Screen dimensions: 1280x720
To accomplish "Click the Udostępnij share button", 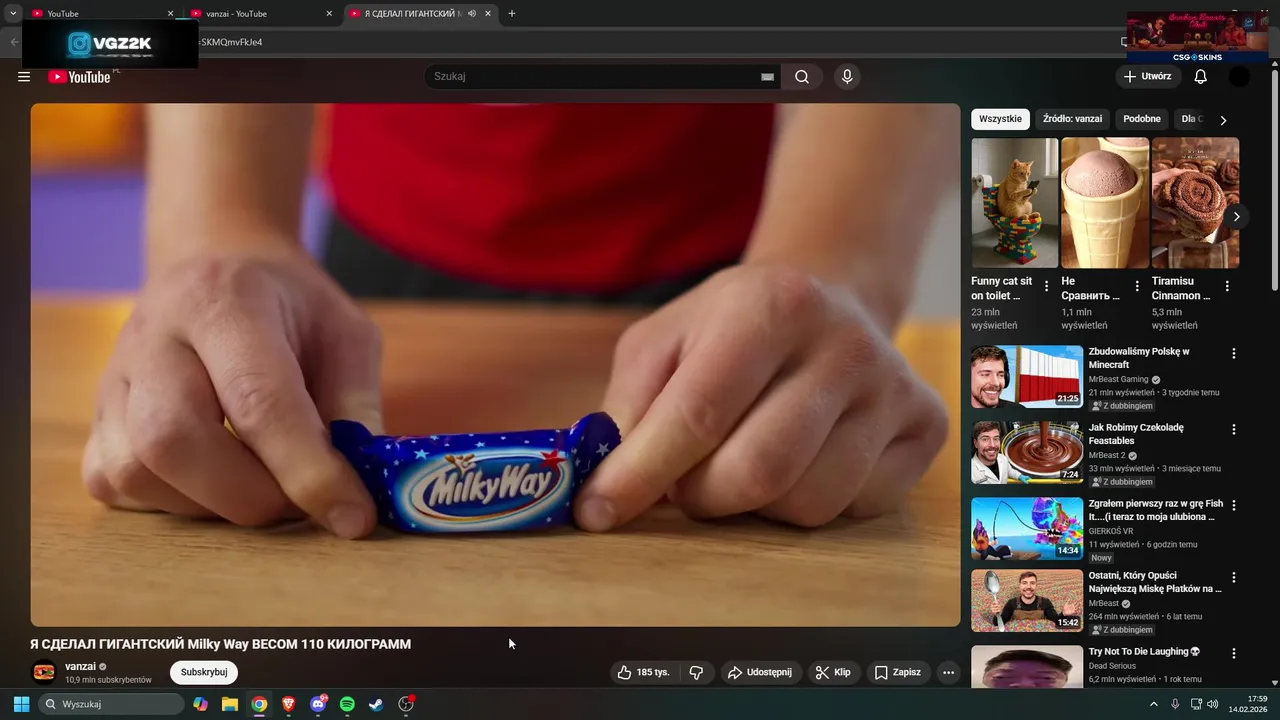I will point(759,672).
